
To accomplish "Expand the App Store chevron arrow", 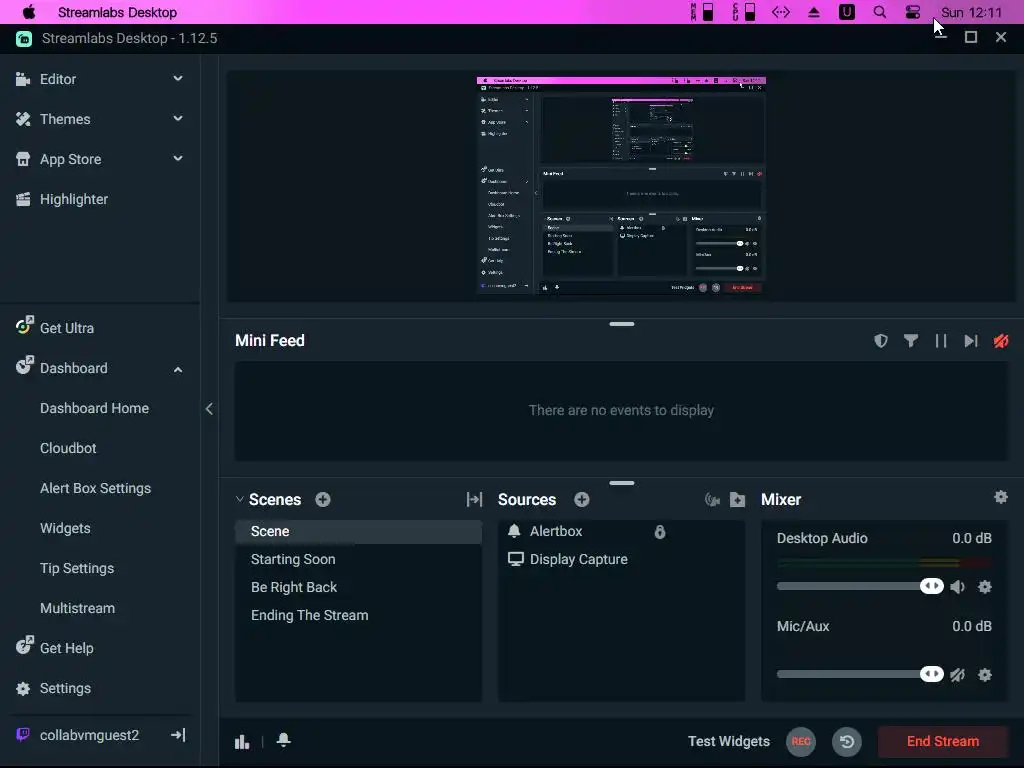I will 178,158.
